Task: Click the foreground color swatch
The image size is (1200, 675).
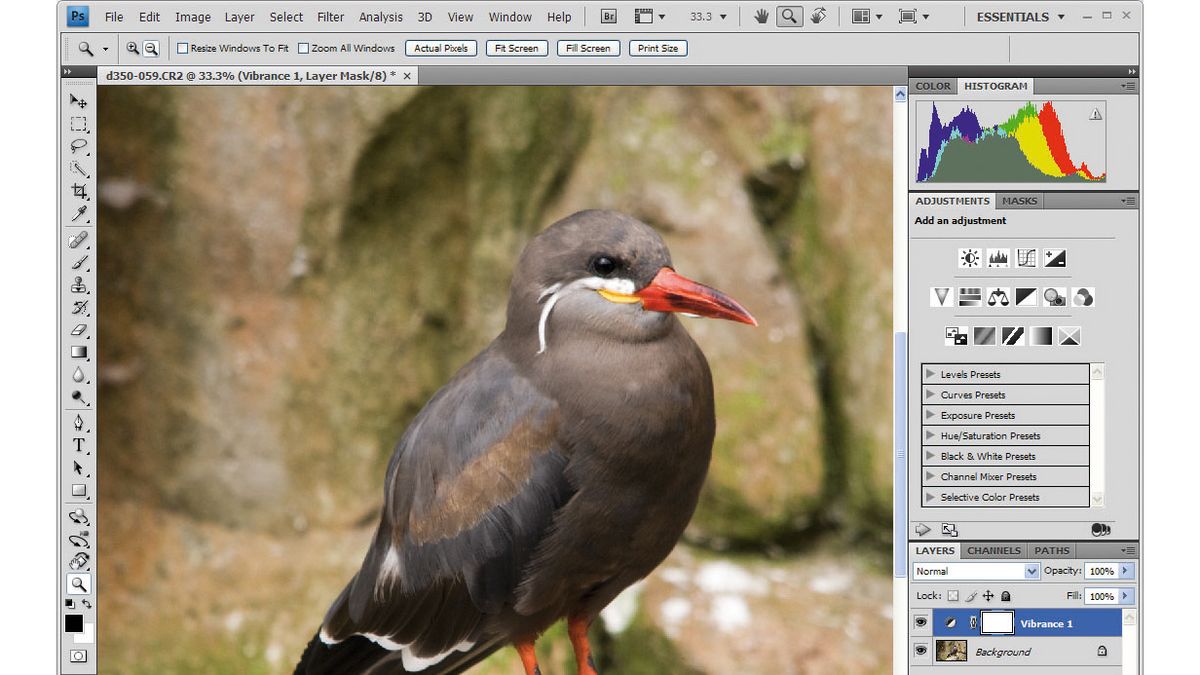Action: coord(74,625)
